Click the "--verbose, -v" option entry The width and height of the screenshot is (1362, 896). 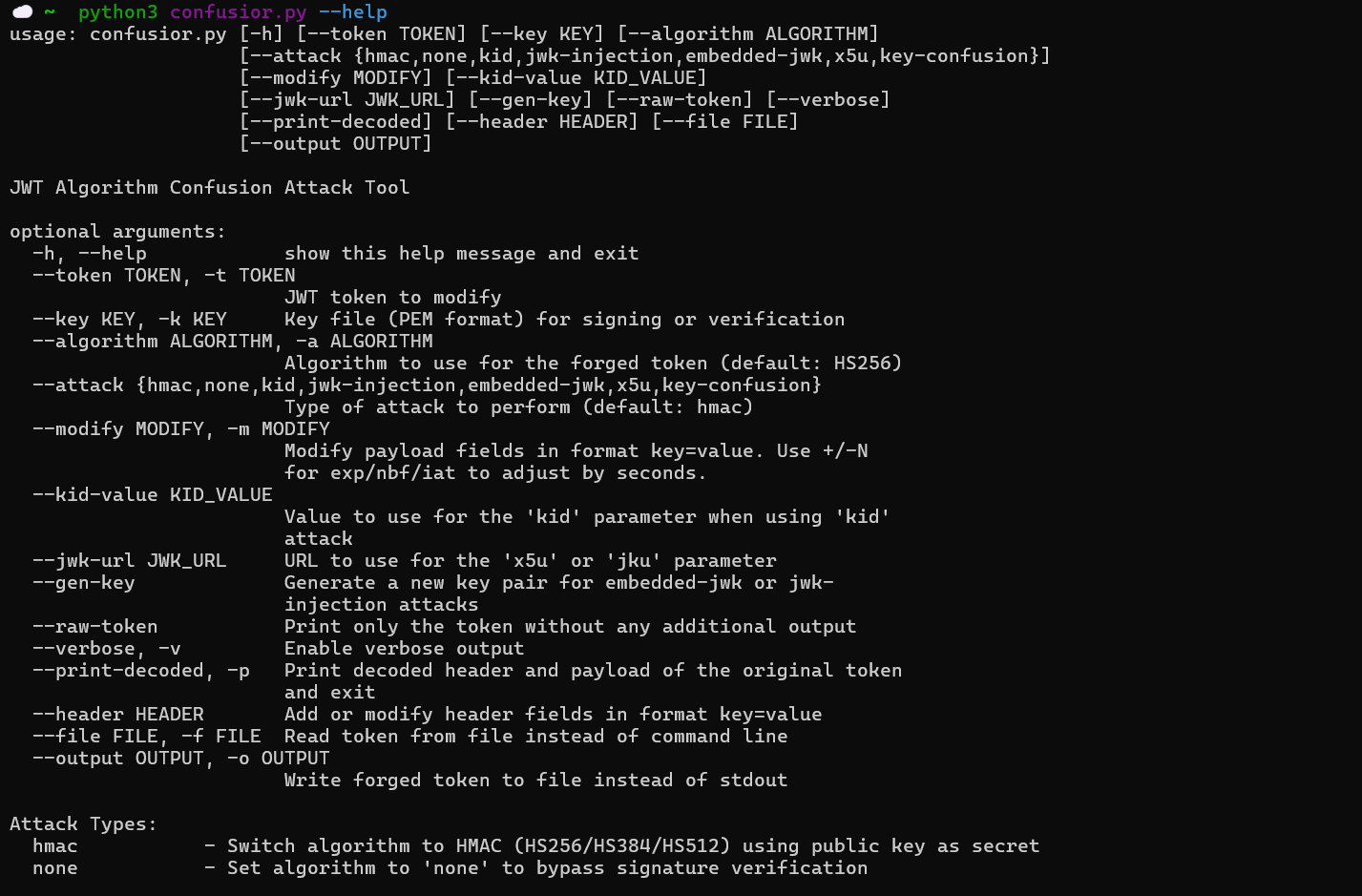point(107,648)
